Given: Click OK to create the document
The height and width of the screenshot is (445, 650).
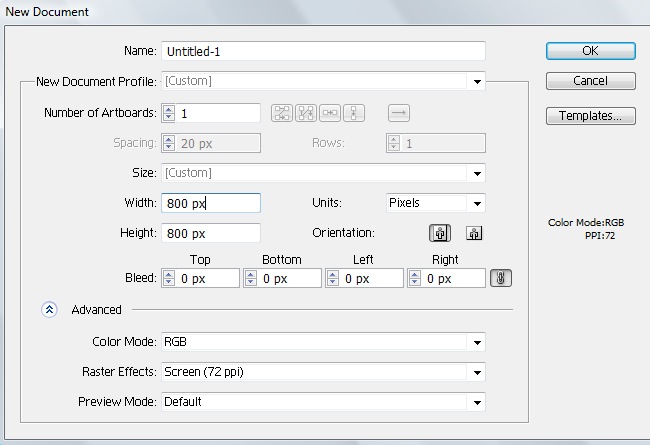Looking at the screenshot, I should tap(591, 51).
